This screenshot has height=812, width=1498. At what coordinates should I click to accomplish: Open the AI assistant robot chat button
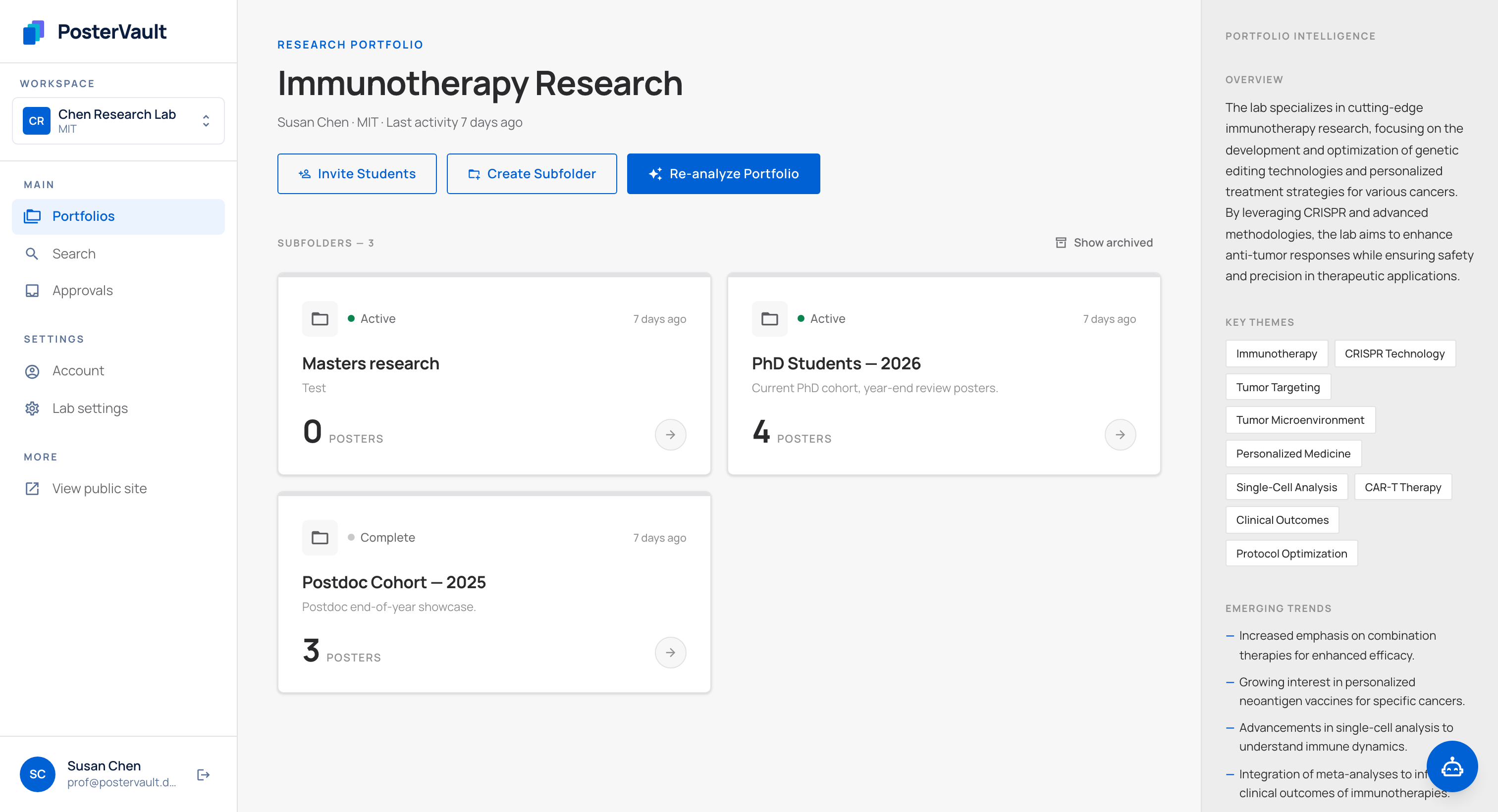1452,766
